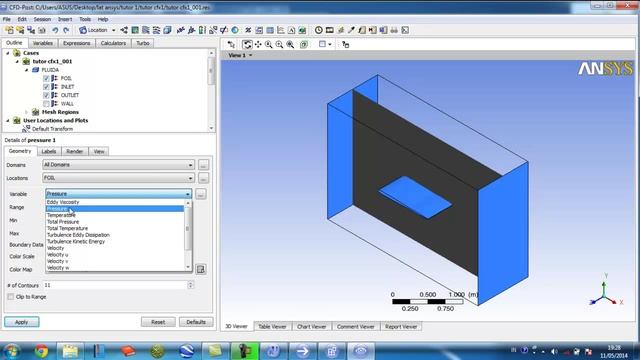Screen dimensions: 640x360
Task: Check the WALL boundary checkbox
Action: coord(46,104)
